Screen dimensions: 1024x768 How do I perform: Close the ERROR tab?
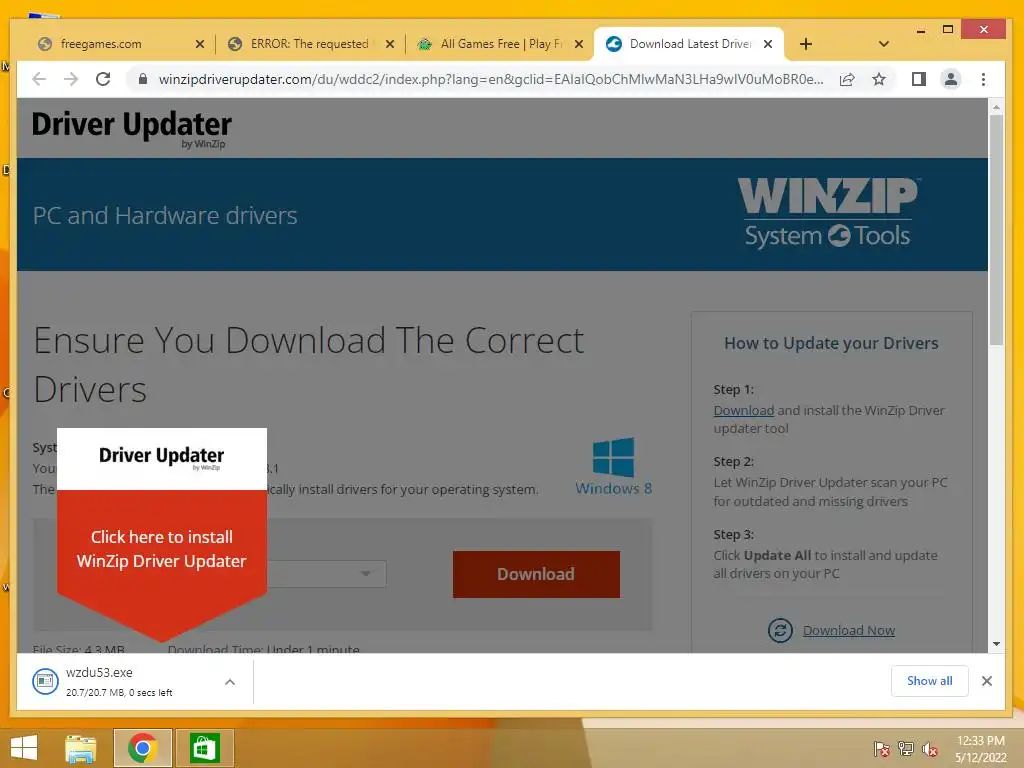tap(390, 44)
